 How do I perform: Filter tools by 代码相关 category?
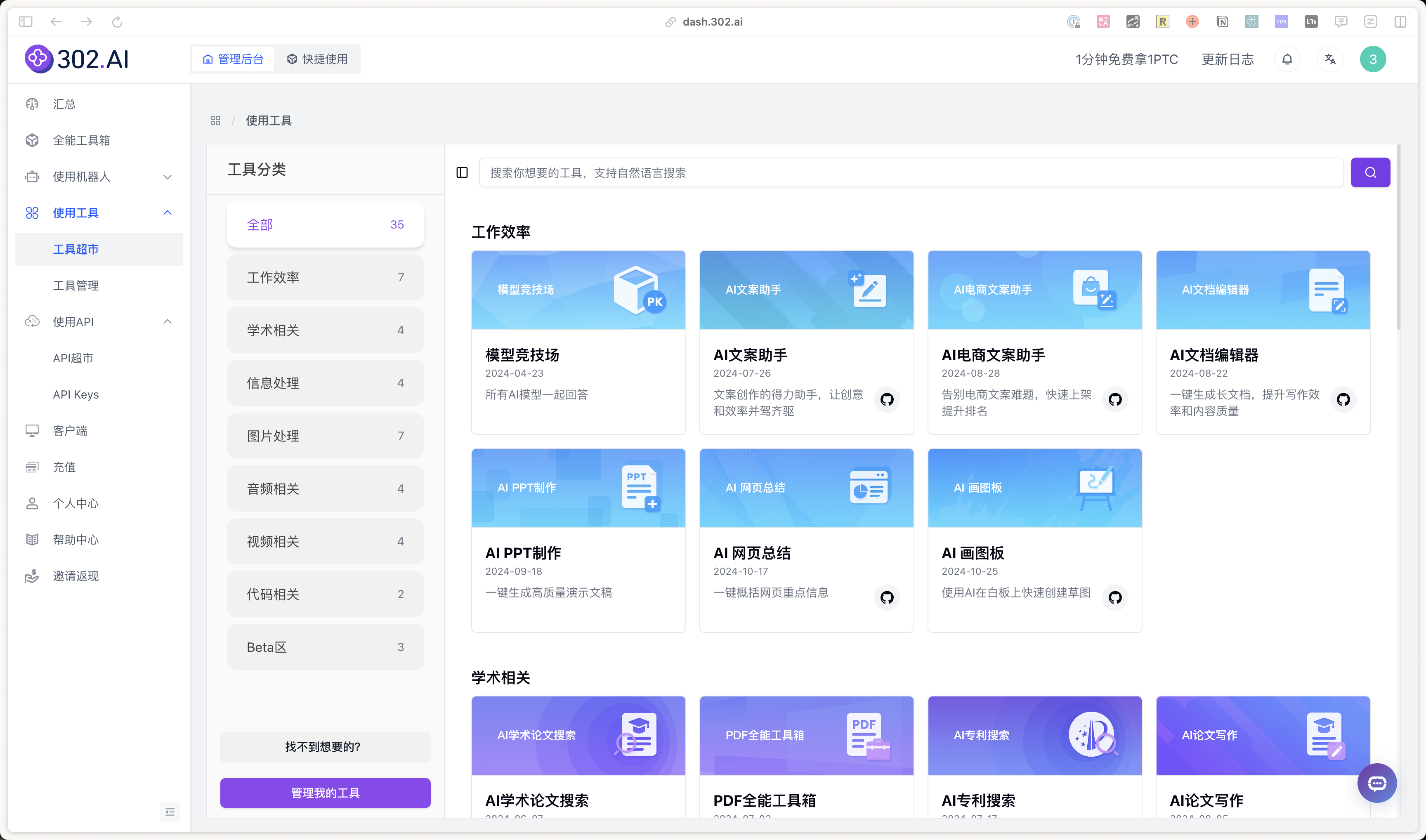325,594
